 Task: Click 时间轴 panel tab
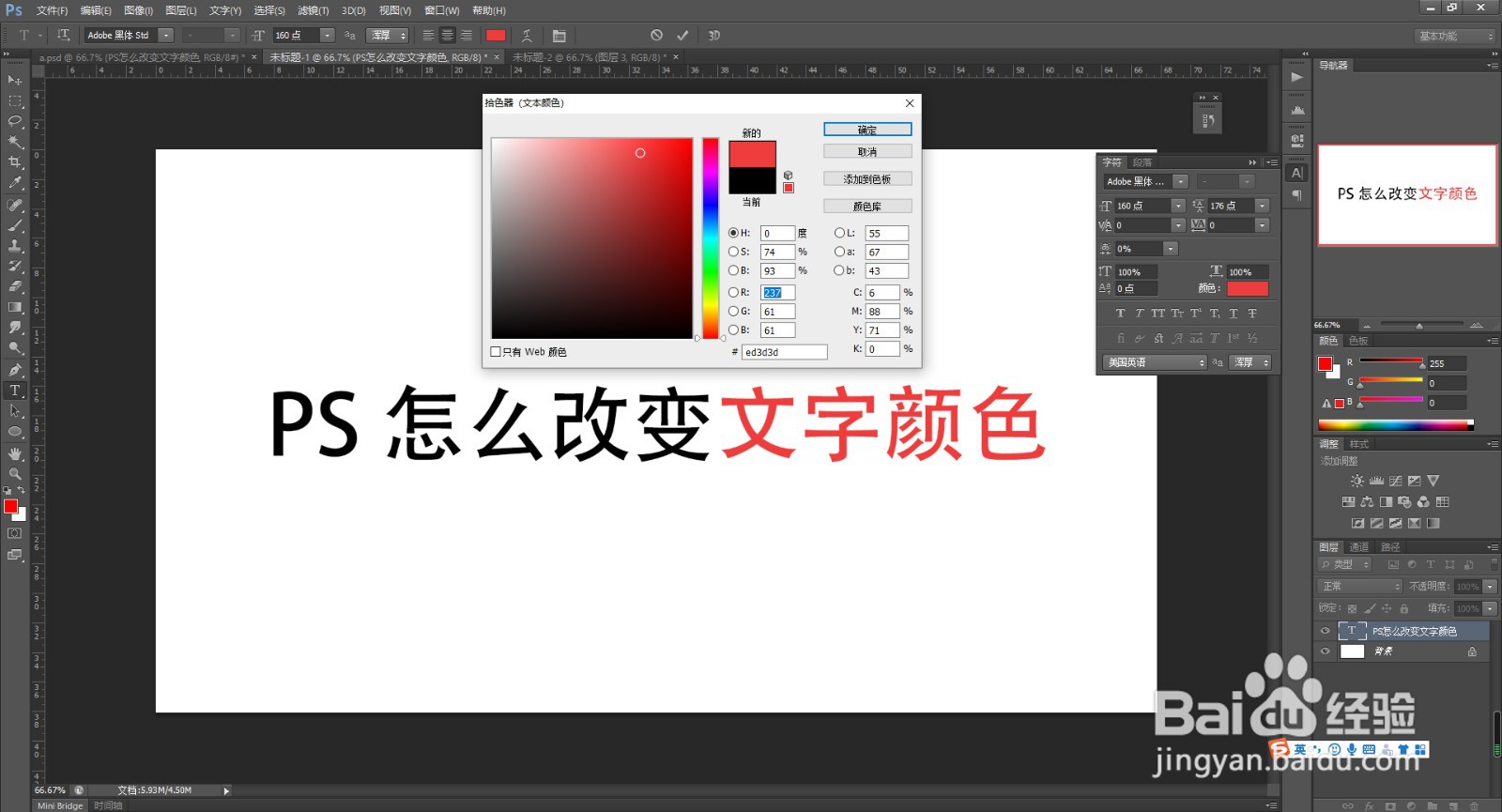point(108,805)
